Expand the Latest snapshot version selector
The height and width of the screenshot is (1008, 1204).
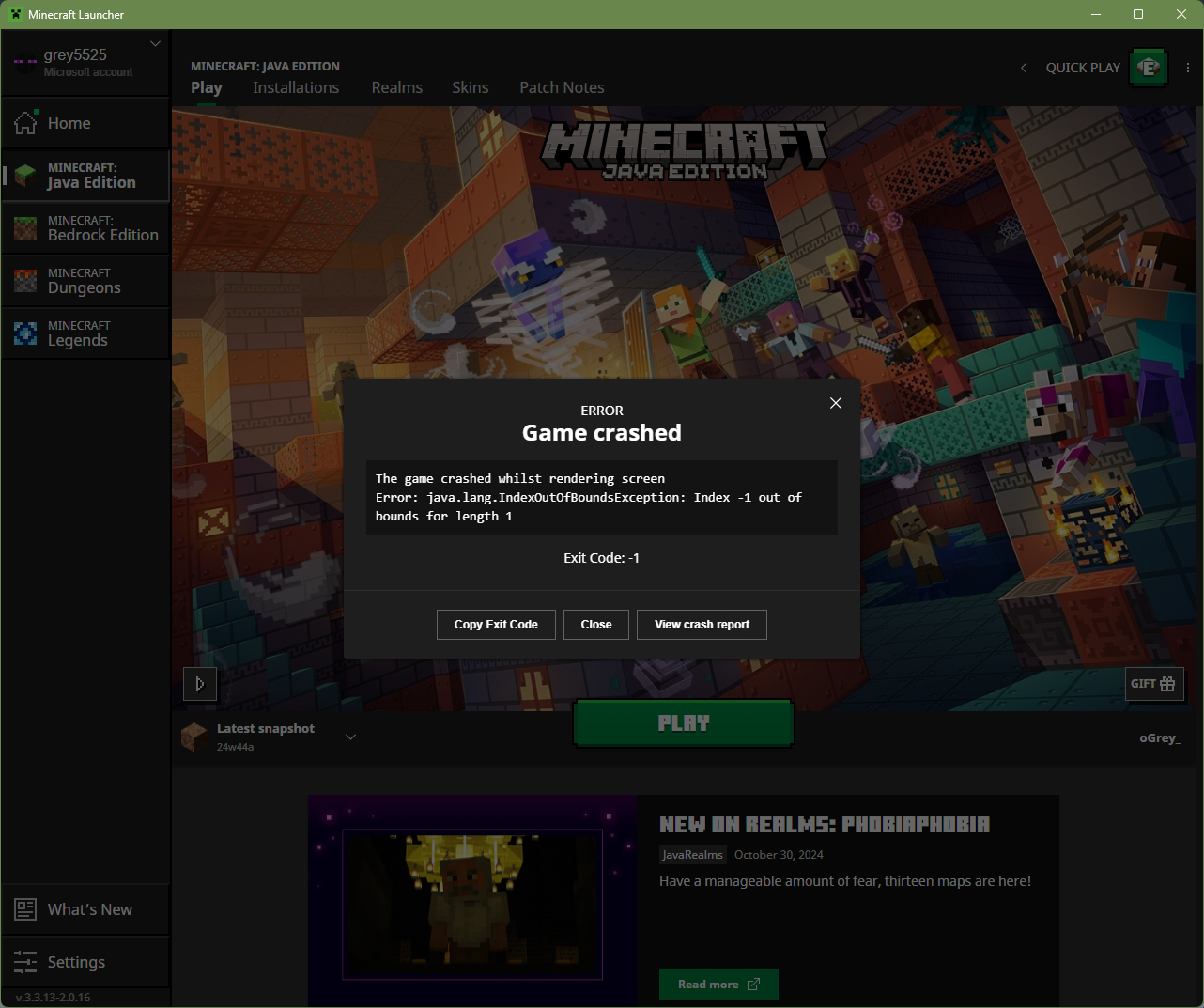pos(351,737)
